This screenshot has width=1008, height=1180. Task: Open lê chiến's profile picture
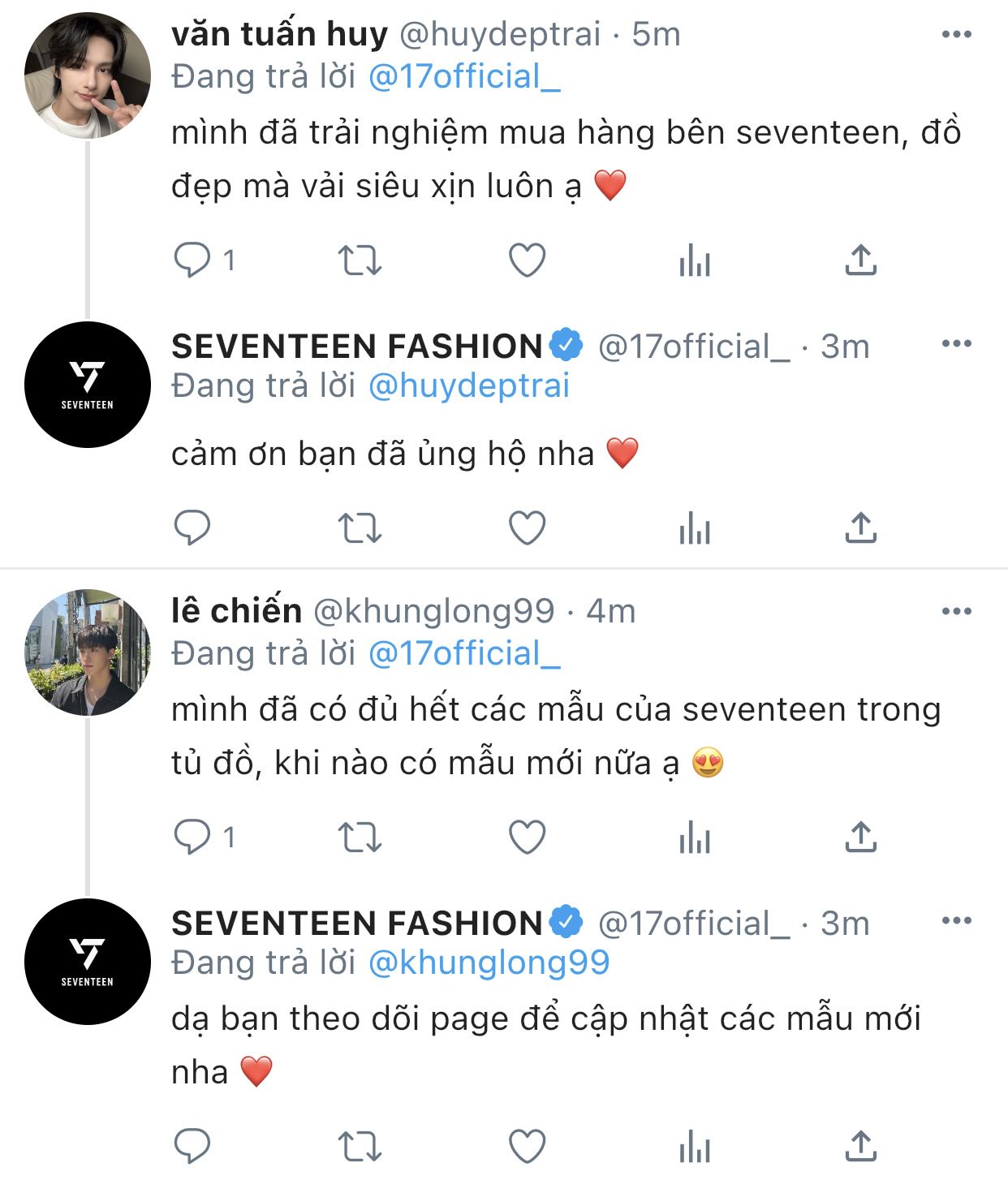click(x=88, y=652)
